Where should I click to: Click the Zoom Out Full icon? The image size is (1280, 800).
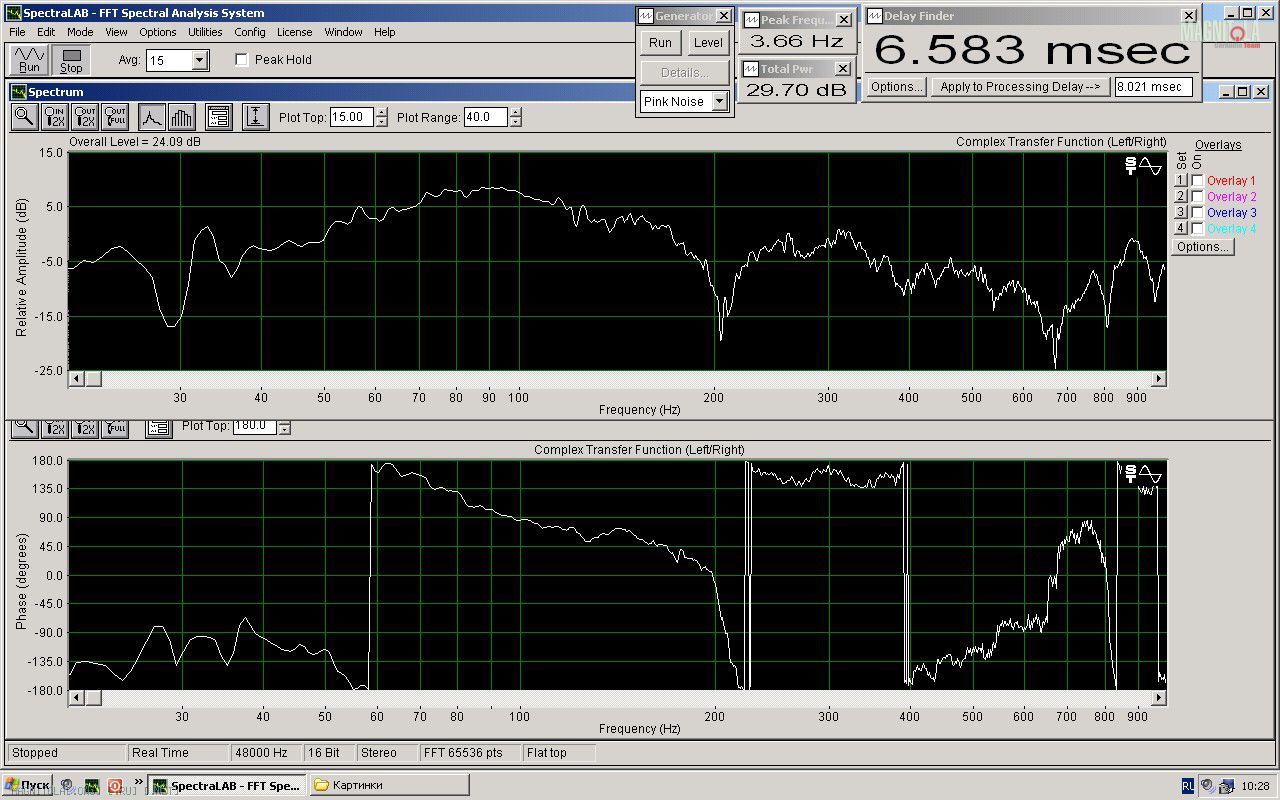coord(115,117)
